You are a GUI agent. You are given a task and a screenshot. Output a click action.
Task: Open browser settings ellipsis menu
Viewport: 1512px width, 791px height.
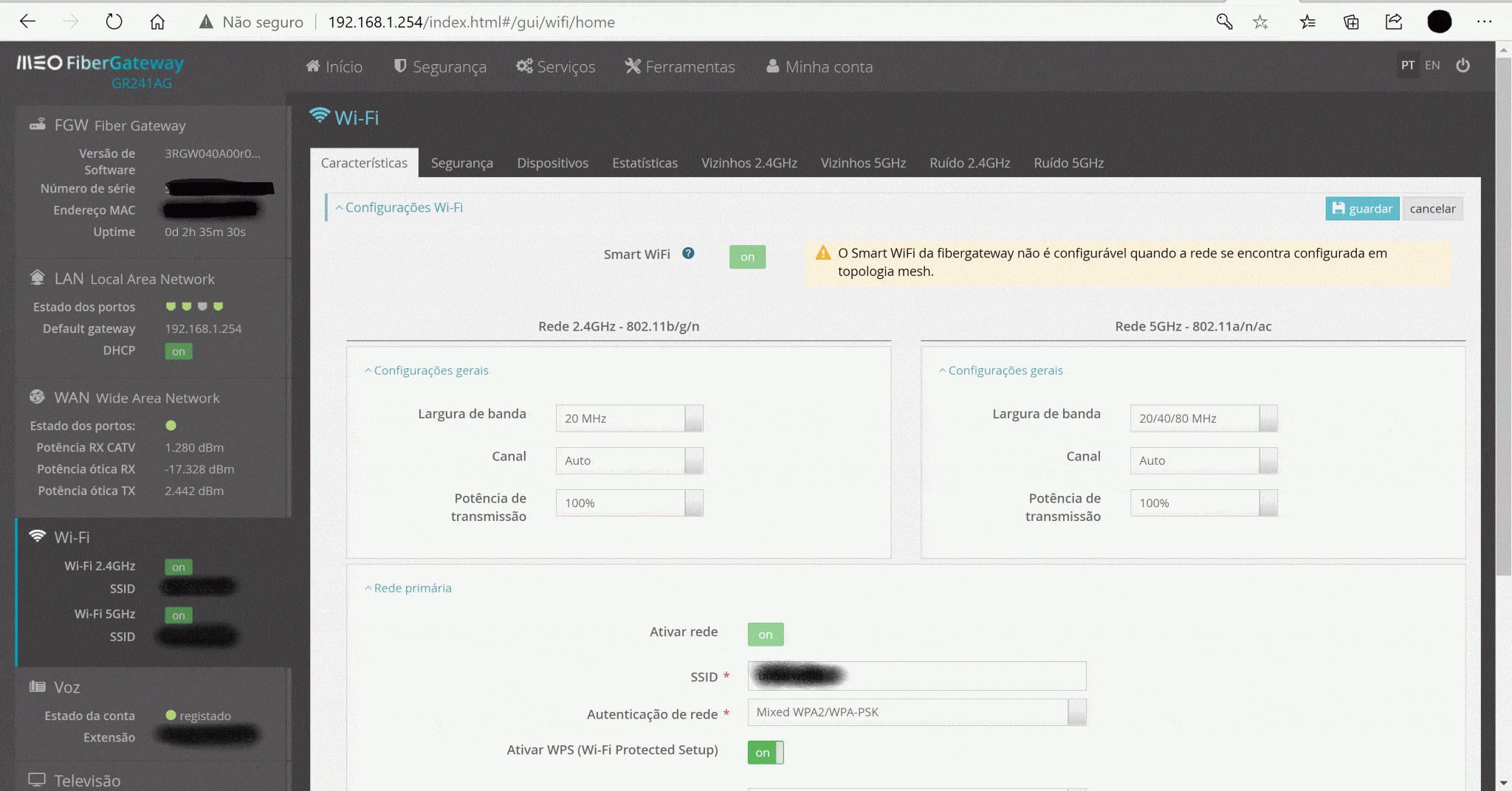click(x=1484, y=22)
